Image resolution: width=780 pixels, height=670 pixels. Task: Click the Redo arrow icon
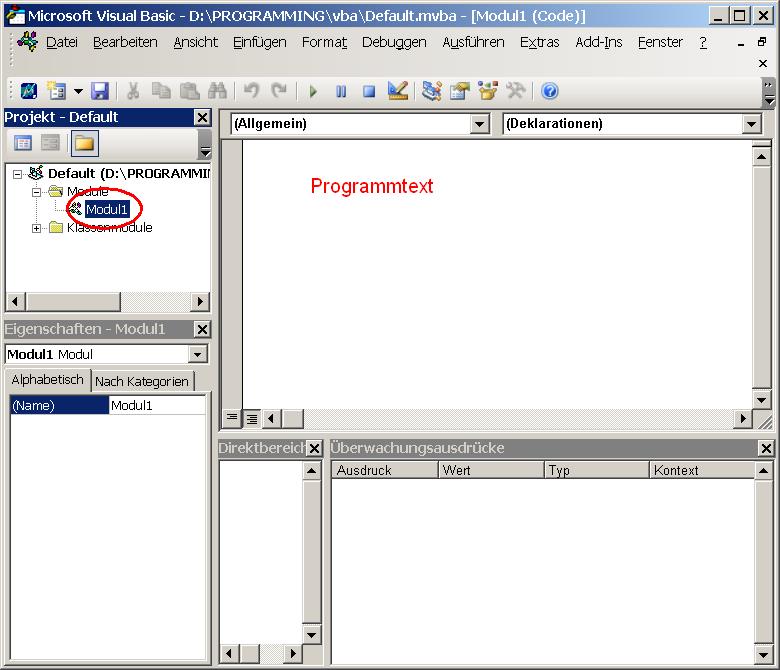click(279, 91)
